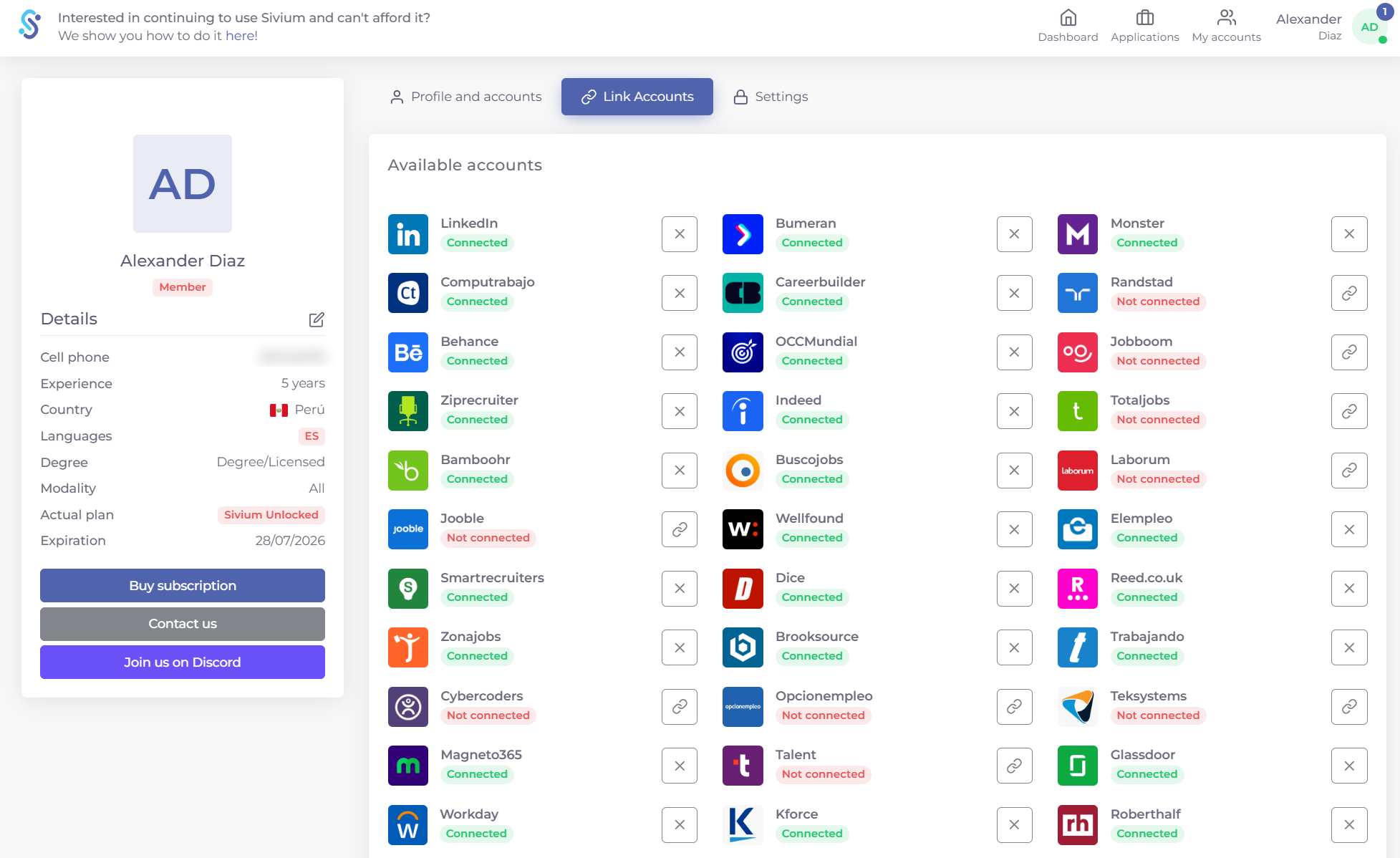The height and width of the screenshot is (858, 1400).
Task: Click the large AD profile picture
Action: pos(183,184)
